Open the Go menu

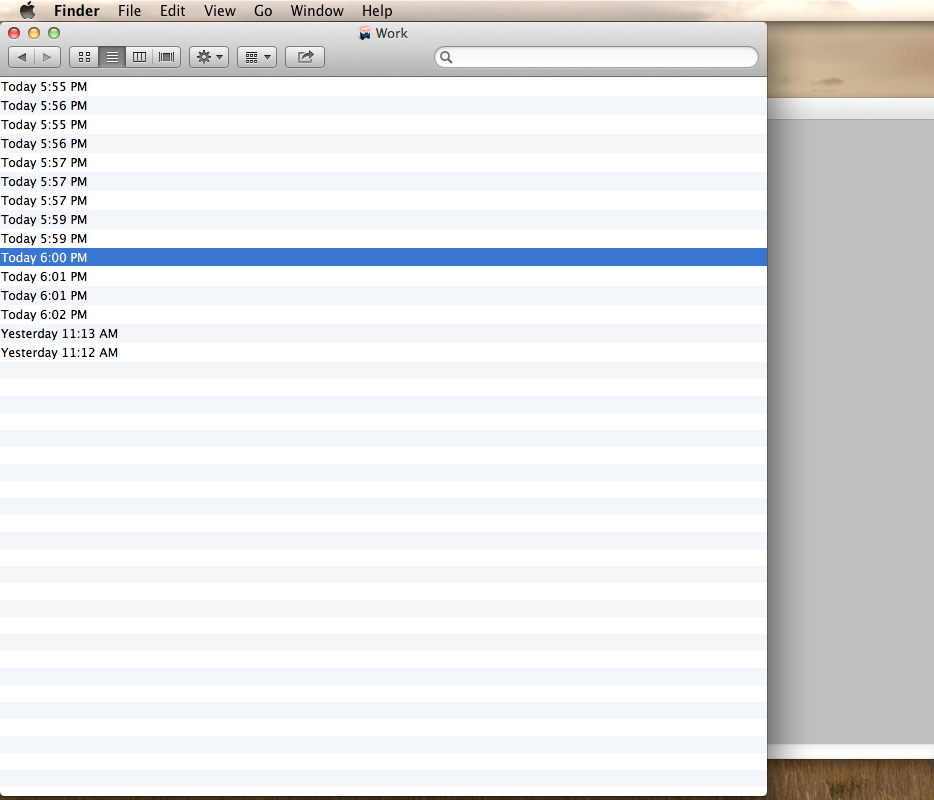(x=263, y=11)
